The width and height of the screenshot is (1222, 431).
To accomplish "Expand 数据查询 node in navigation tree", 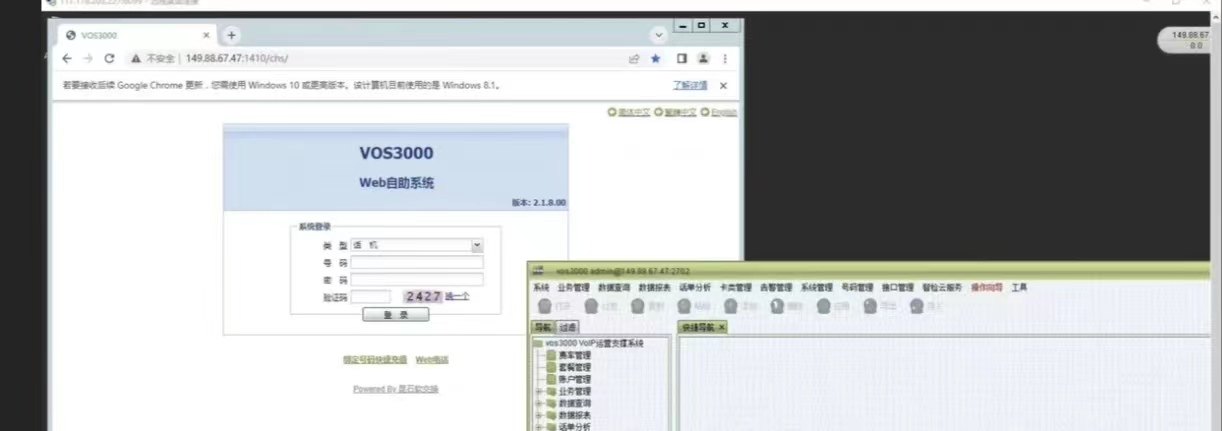I will coord(538,403).
